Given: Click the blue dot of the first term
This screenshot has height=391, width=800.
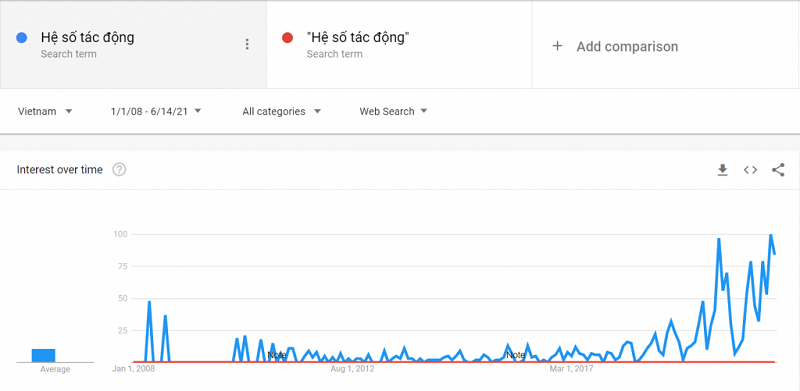Looking at the screenshot, I should [x=21, y=38].
